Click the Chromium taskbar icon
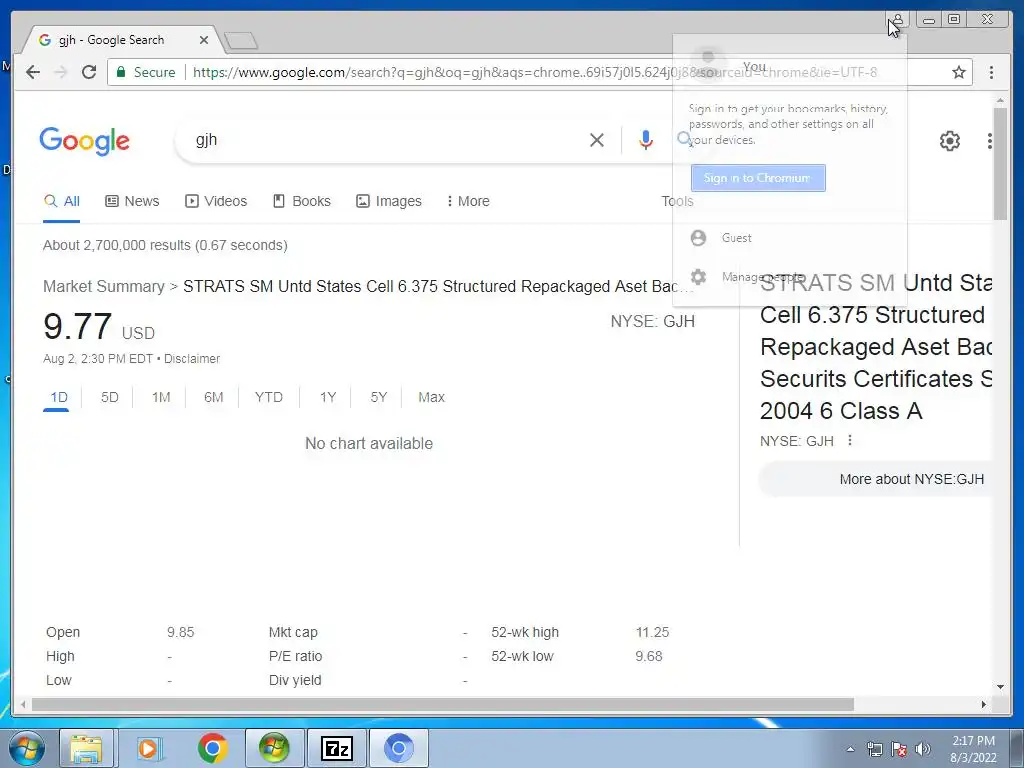 coord(398,748)
